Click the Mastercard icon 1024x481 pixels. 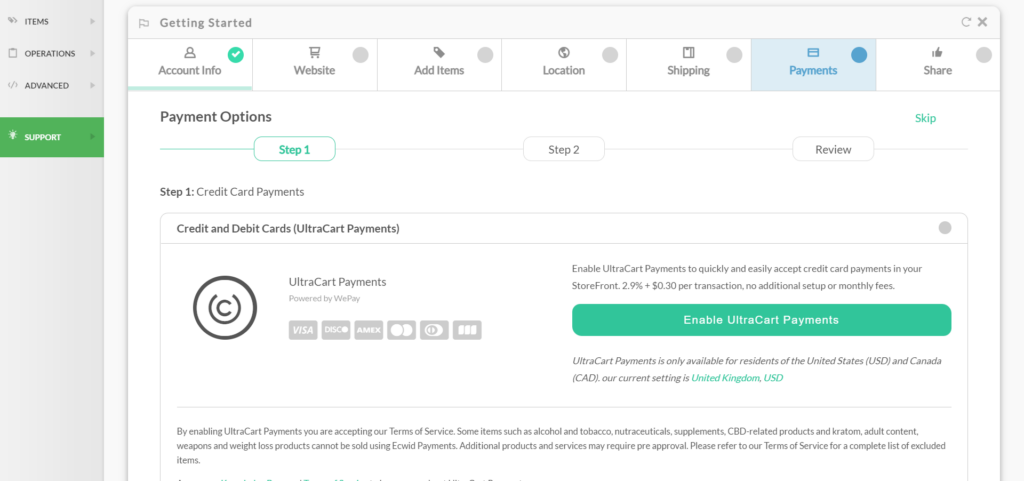click(x=402, y=330)
